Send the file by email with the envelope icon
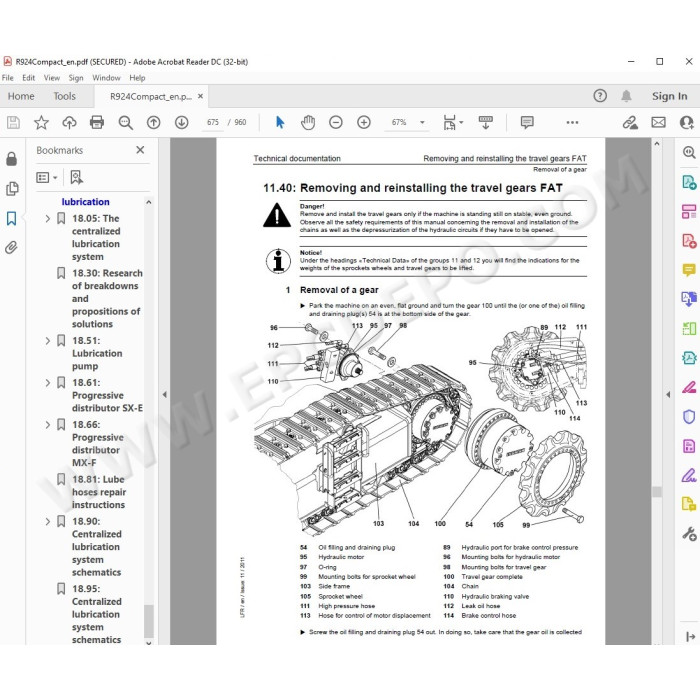This screenshot has height=700, width=700. click(x=658, y=122)
